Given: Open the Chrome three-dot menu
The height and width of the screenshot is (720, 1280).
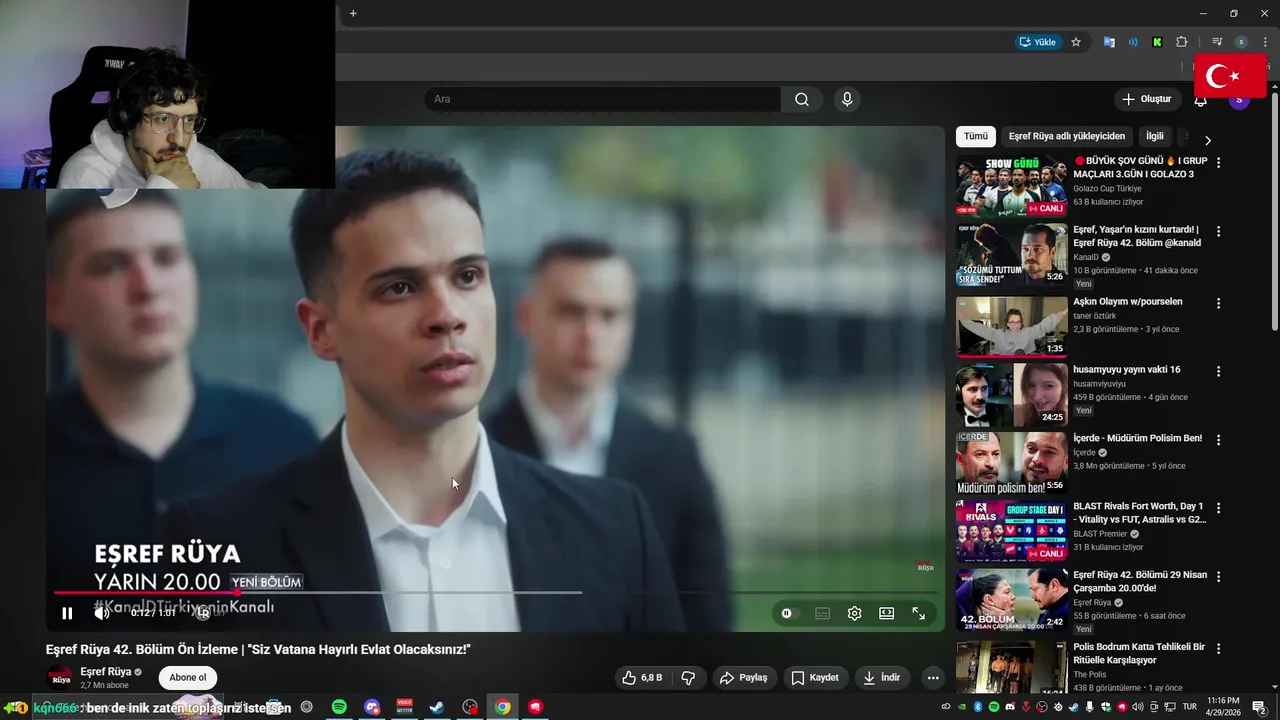Looking at the screenshot, I should (x=1265, y=42).
